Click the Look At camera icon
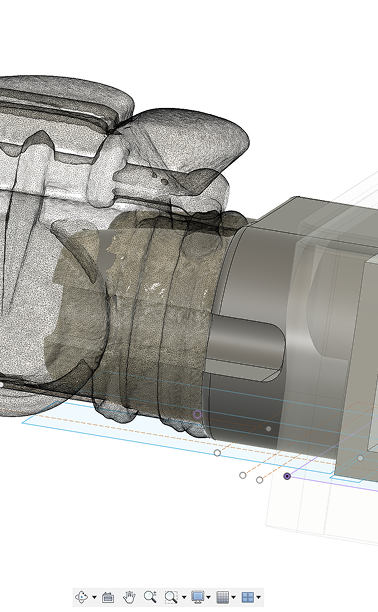Screen dimensions: 378x612 [x=108, y=597]
